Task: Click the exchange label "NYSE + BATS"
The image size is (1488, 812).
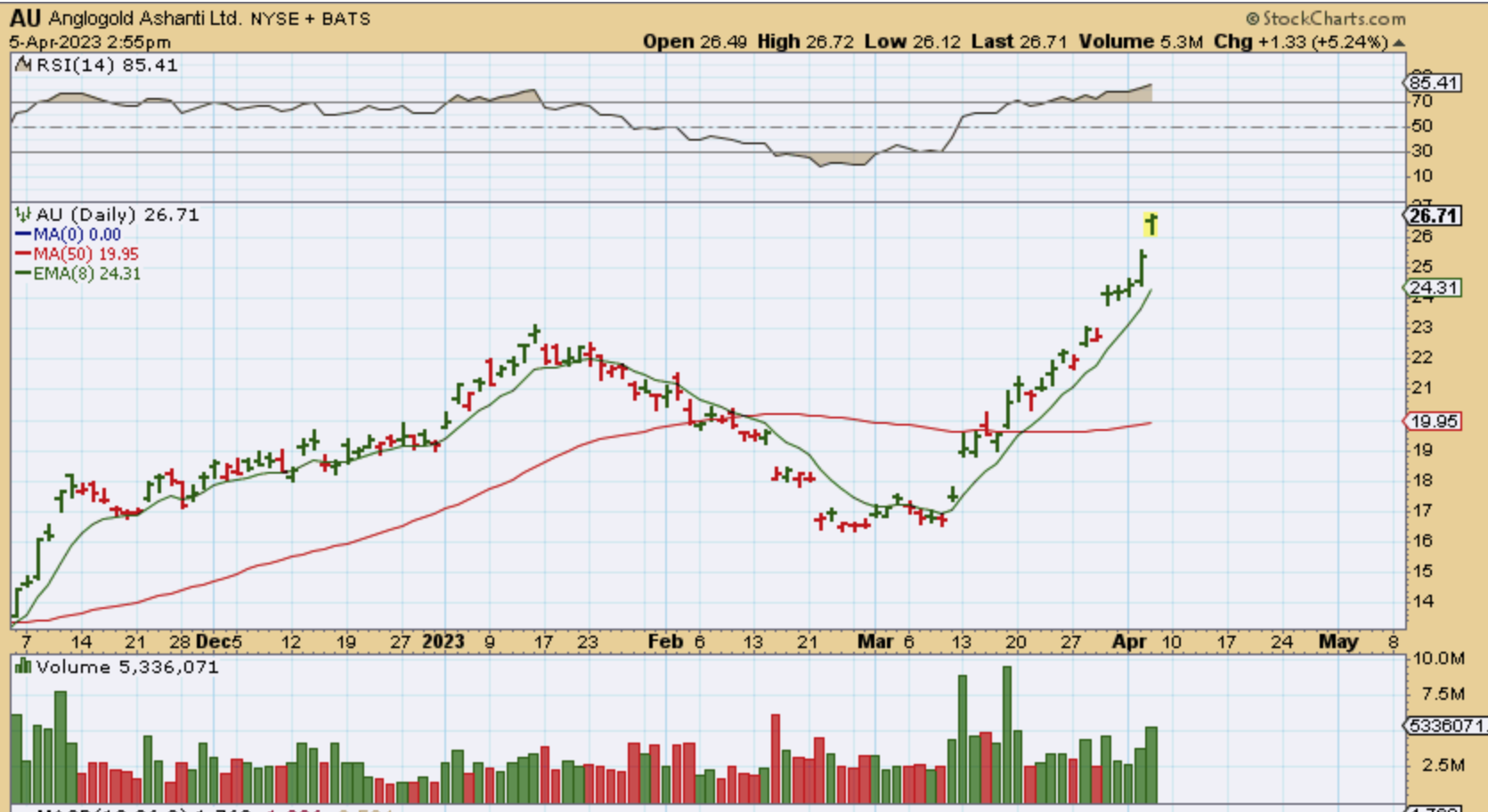Action: click(310, 19)
